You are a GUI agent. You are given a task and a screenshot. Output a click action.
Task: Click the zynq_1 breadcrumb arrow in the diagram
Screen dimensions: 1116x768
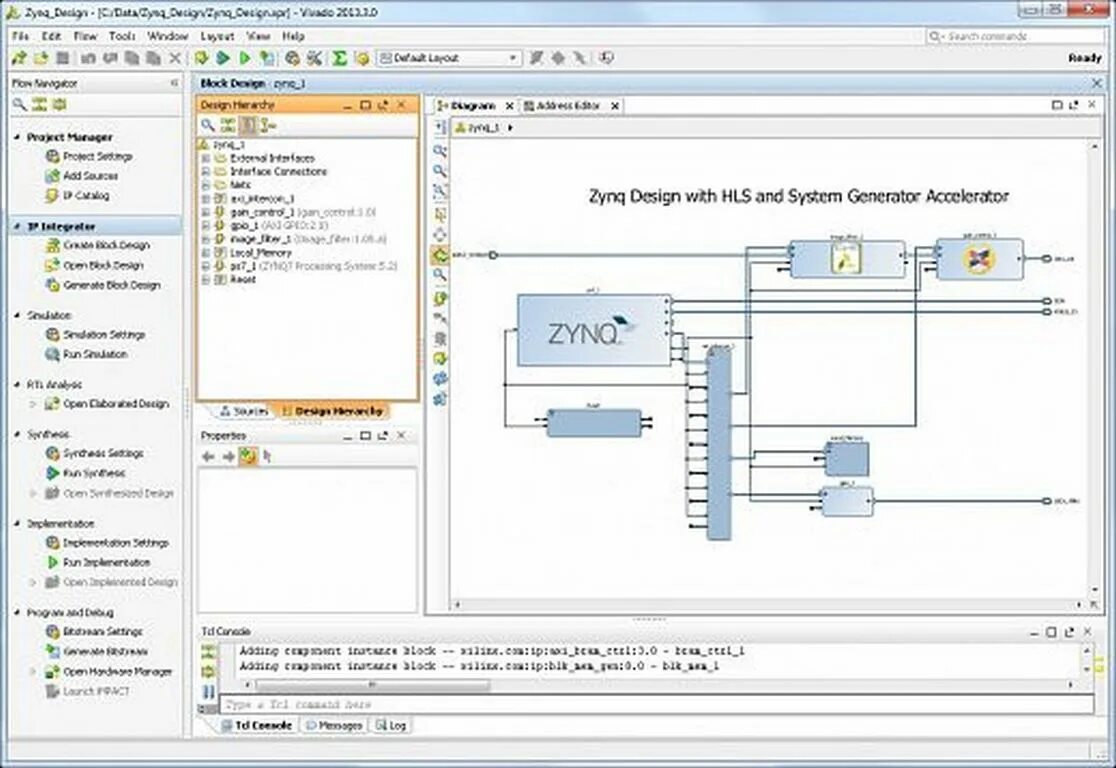[x=510, y=128]
